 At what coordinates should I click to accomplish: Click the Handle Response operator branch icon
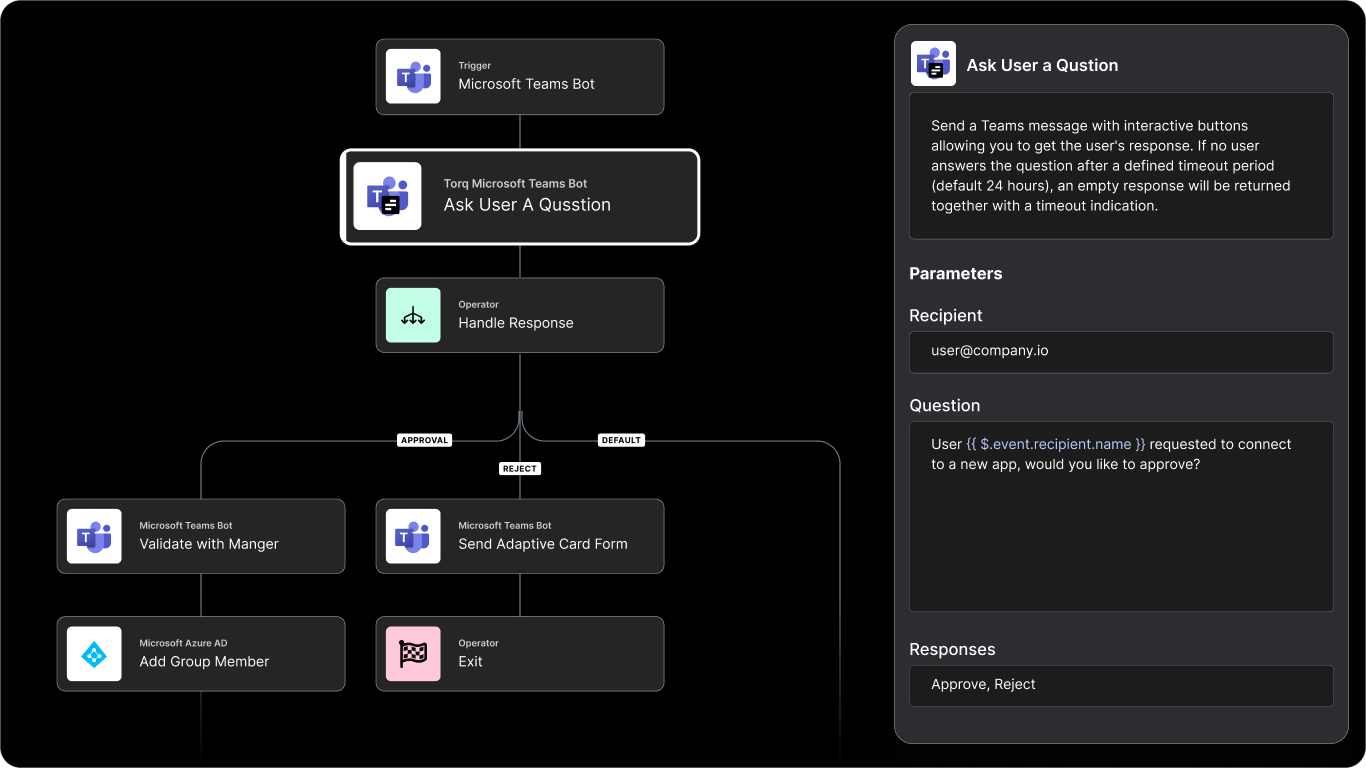coord(413,316)
